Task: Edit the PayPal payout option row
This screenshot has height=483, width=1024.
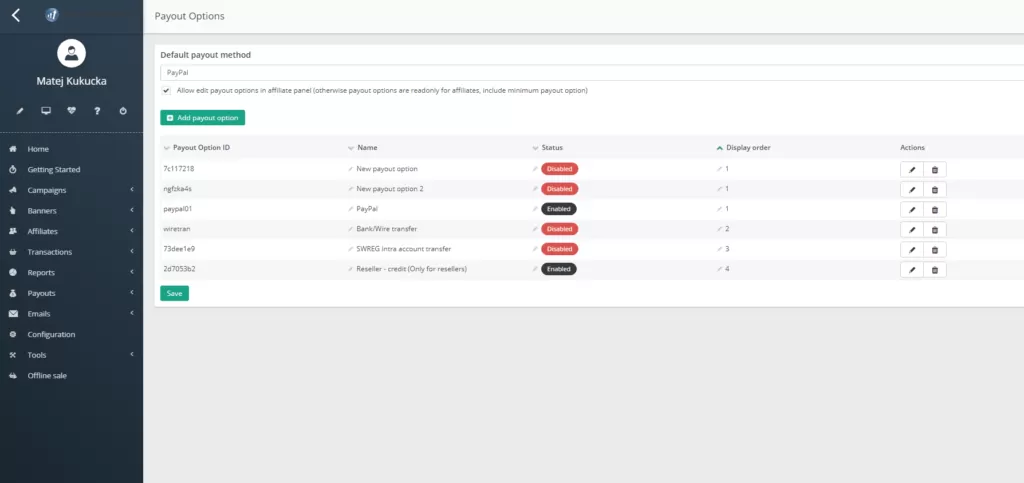Action: (x=911, y=209)
